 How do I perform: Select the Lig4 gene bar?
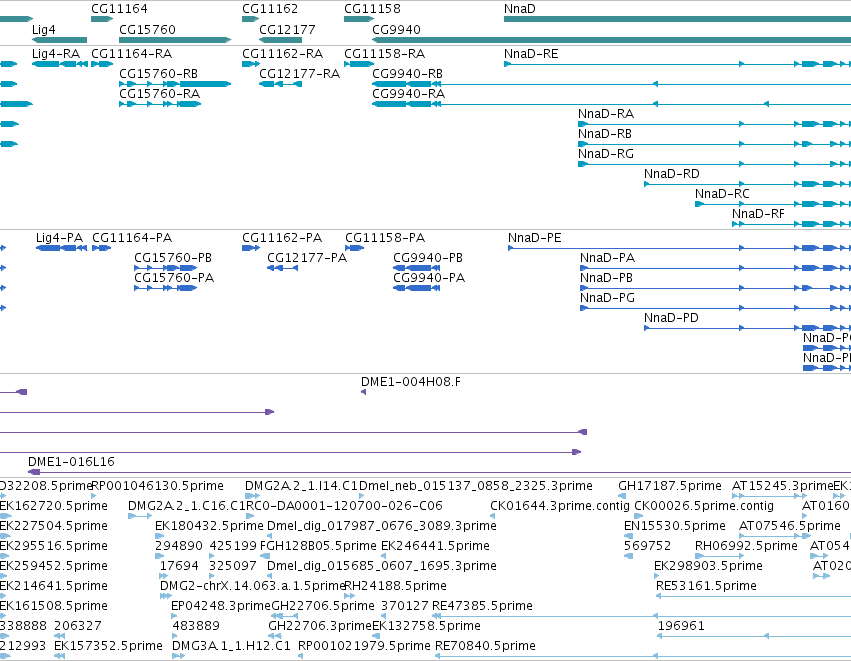[59, 40]
